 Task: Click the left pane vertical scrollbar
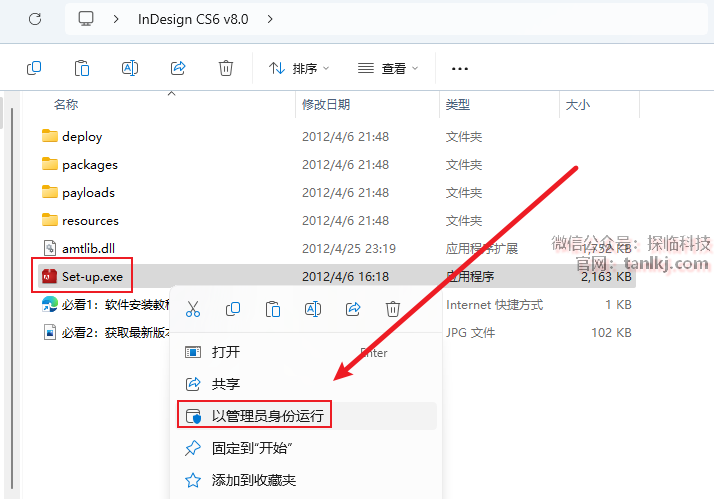coord(12,298)
